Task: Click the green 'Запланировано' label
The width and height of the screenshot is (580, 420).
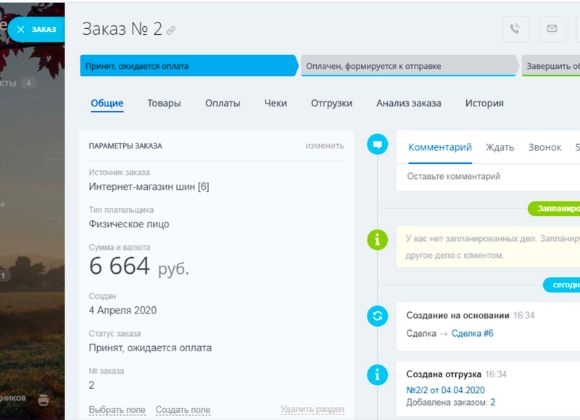Action: pyautogui.click(x=554, y=209)
